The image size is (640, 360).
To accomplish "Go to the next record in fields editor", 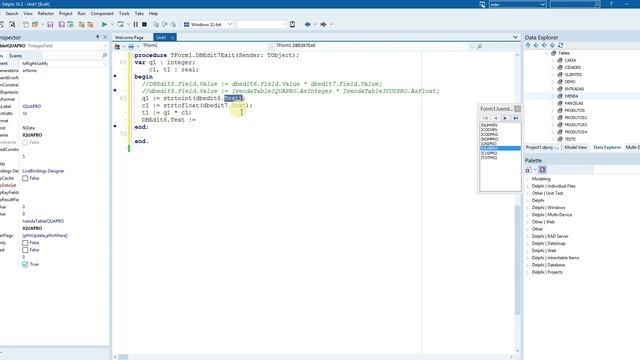I will (x=505, y=118).
